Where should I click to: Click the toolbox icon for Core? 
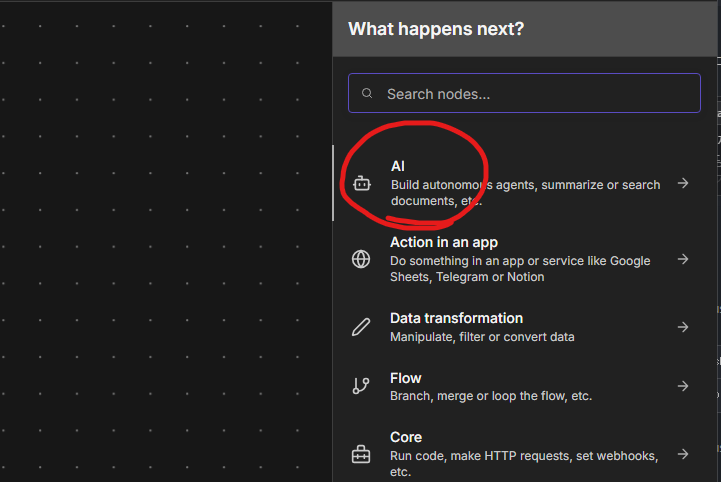click(x=361, y=454)
